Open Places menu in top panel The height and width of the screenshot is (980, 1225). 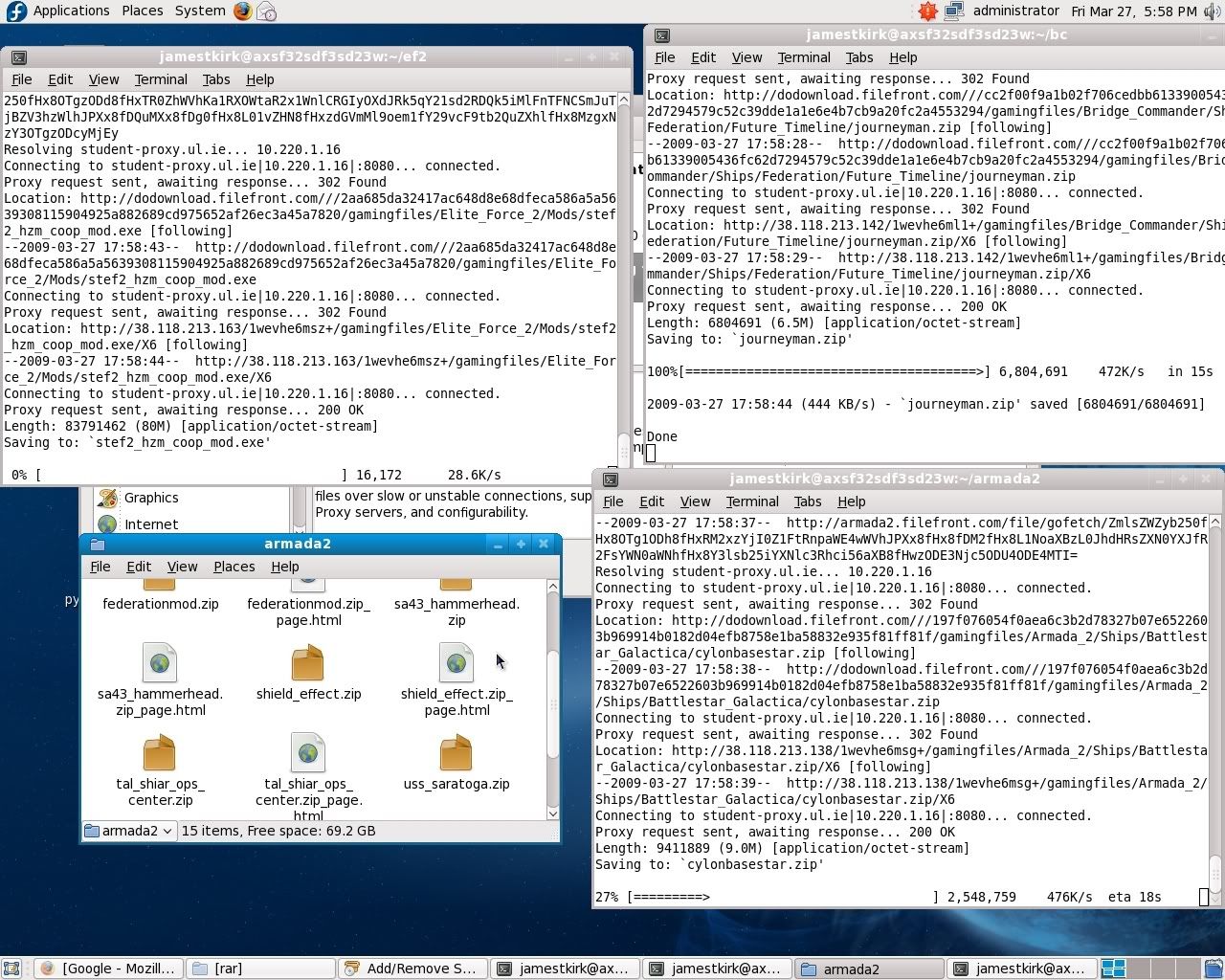(x=142, y=11)
